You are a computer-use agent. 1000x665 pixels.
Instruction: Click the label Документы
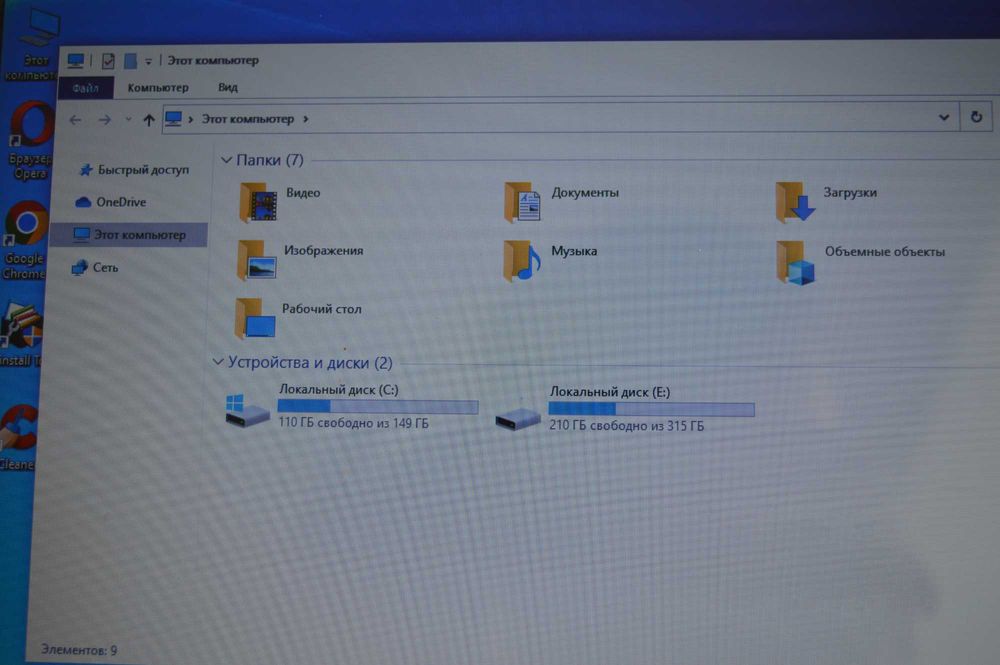(x=585, y=192)
